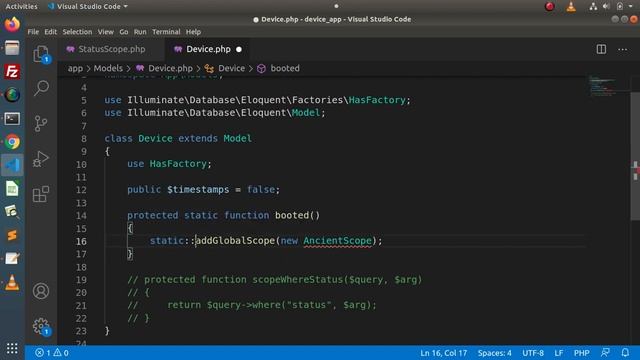Open the Extensions view
Screen dimensions: 640x360
tap(41, 194)
